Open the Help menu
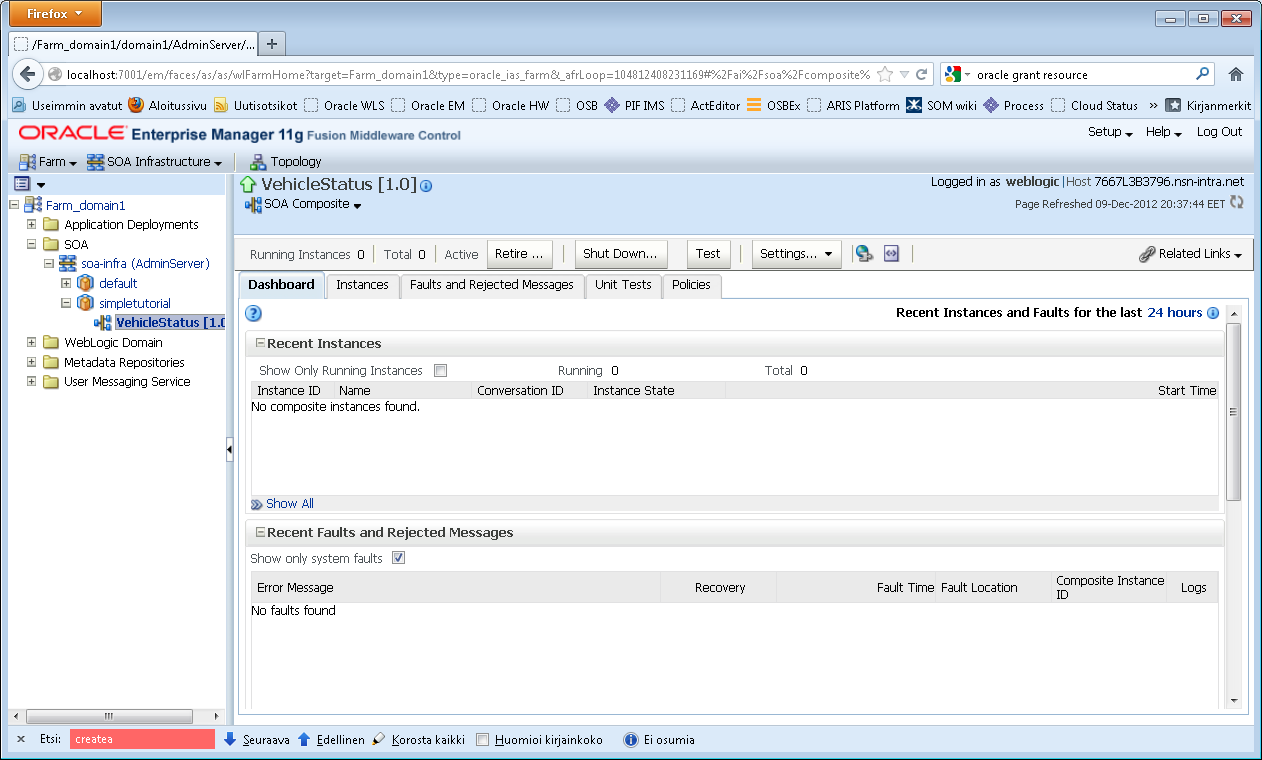 point(1163,132)
